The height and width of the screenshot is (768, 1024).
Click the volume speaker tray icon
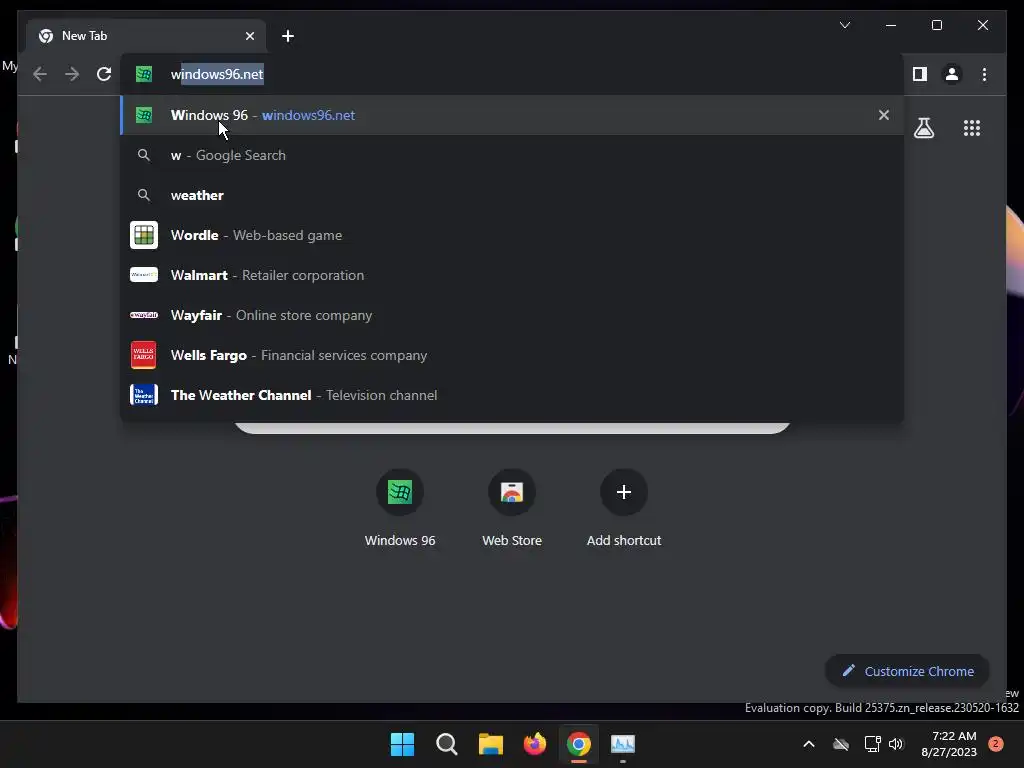896,744
